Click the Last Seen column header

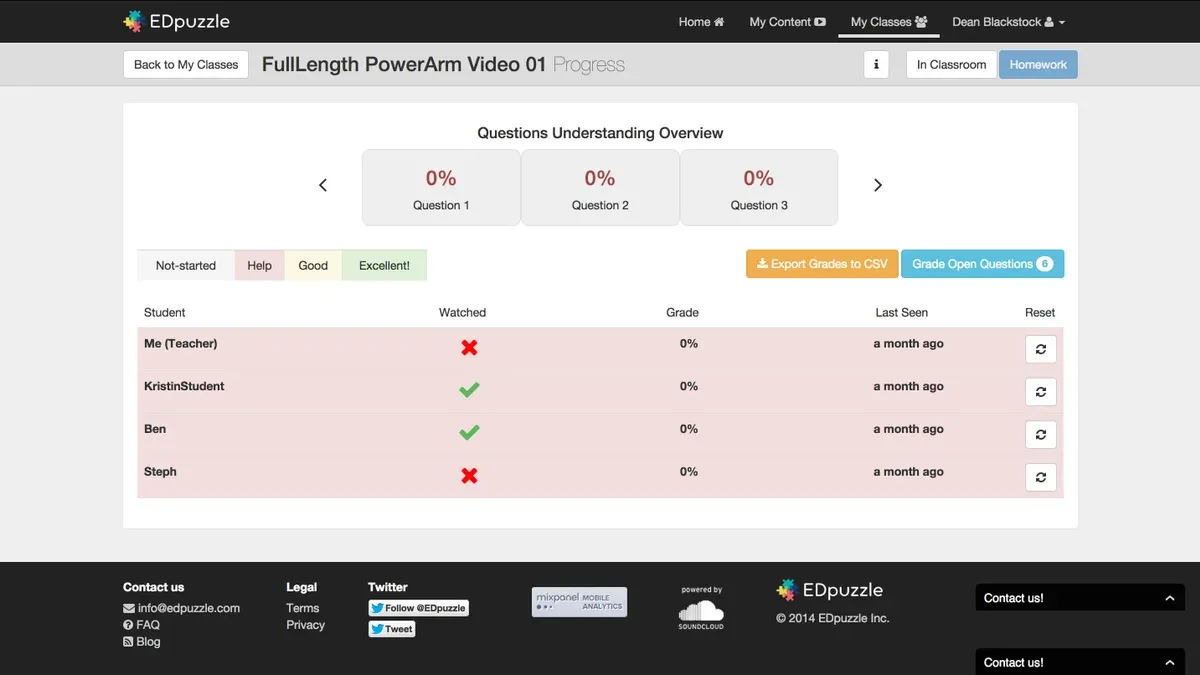click(902, 312)
